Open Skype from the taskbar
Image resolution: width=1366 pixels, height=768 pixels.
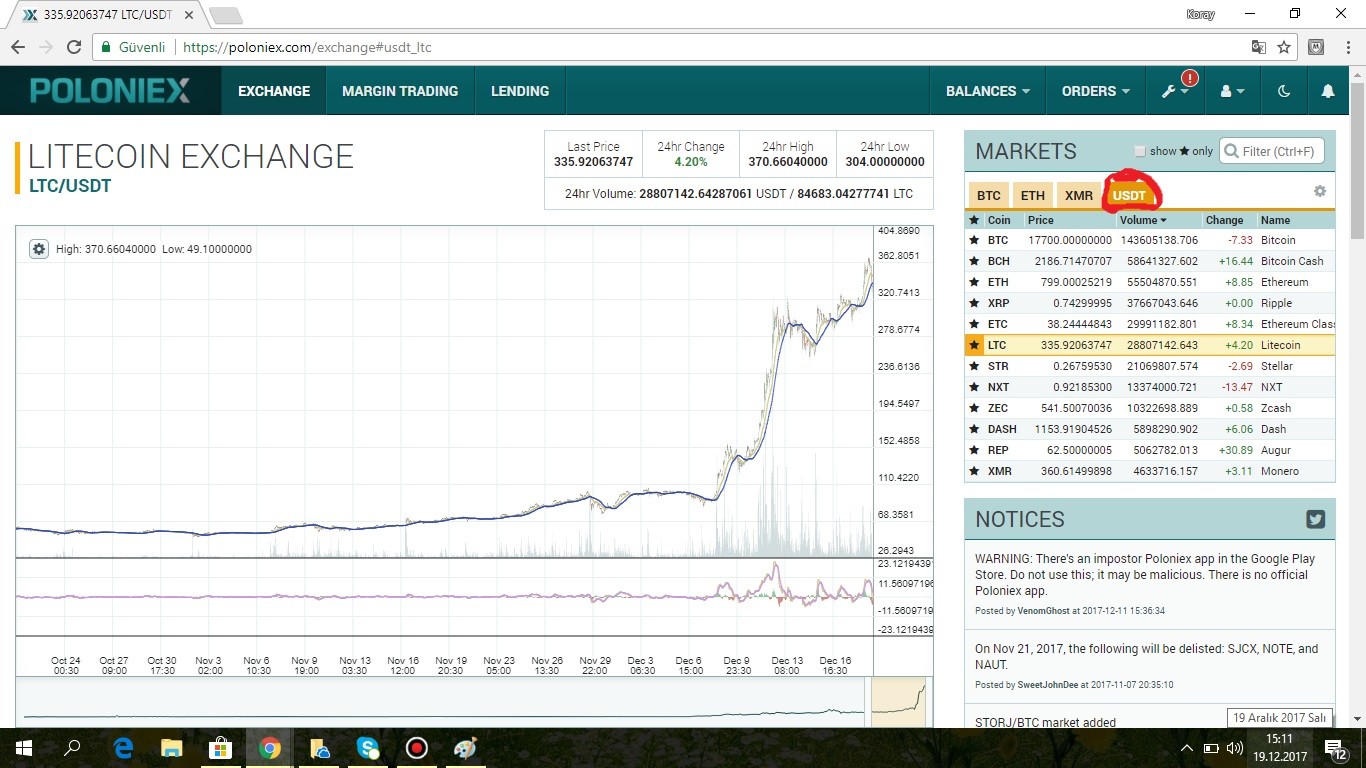368,748
